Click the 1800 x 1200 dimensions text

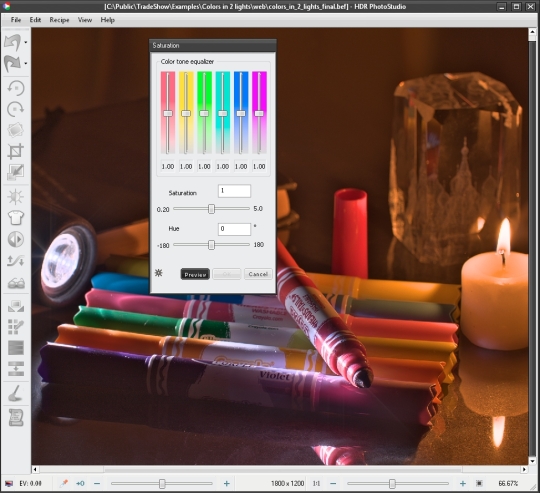tap(287, 483)
